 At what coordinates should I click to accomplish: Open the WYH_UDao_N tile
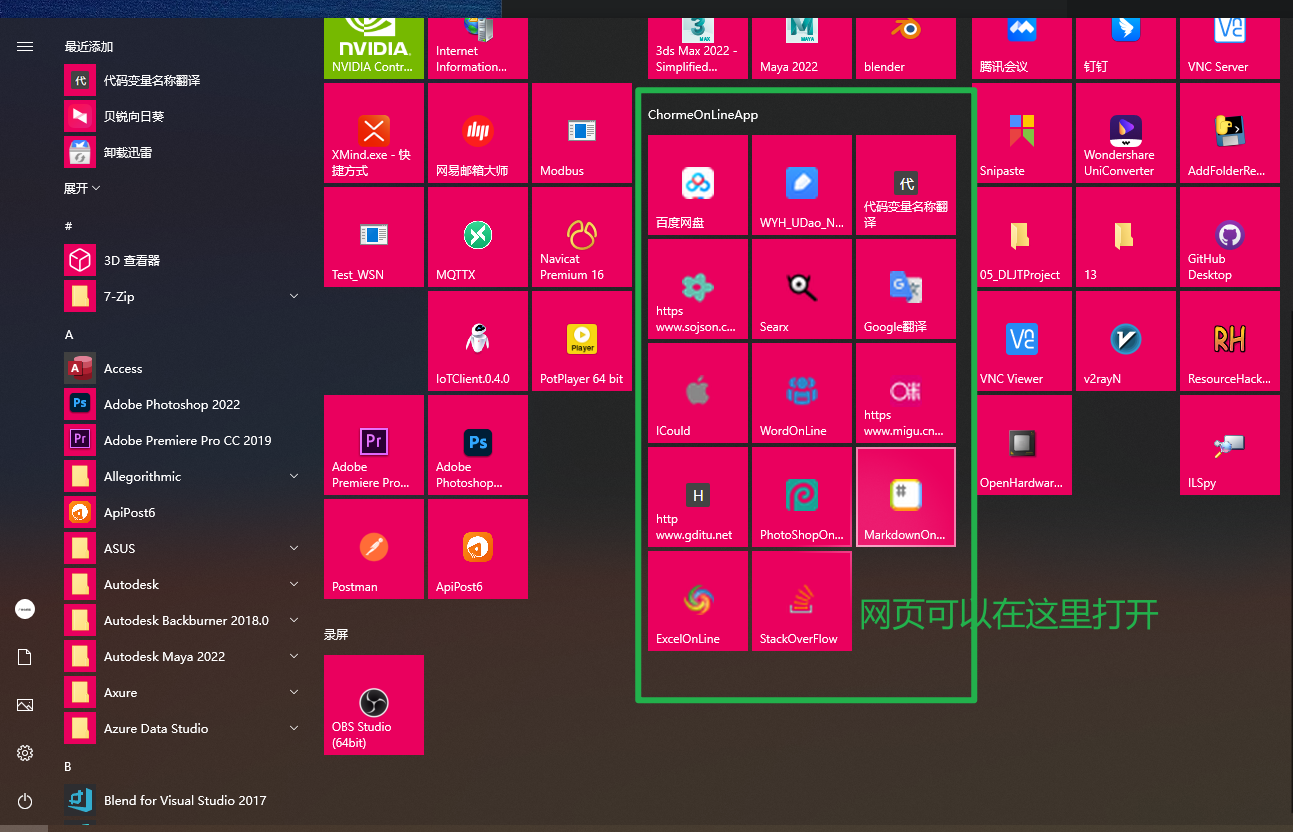coord(802,185)
